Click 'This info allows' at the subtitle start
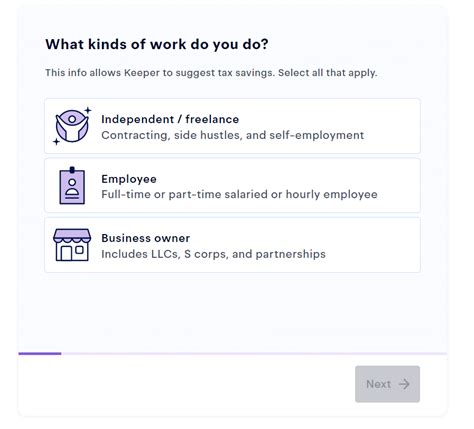Screen dimensions: 474x429 click(x=83, y=73)
